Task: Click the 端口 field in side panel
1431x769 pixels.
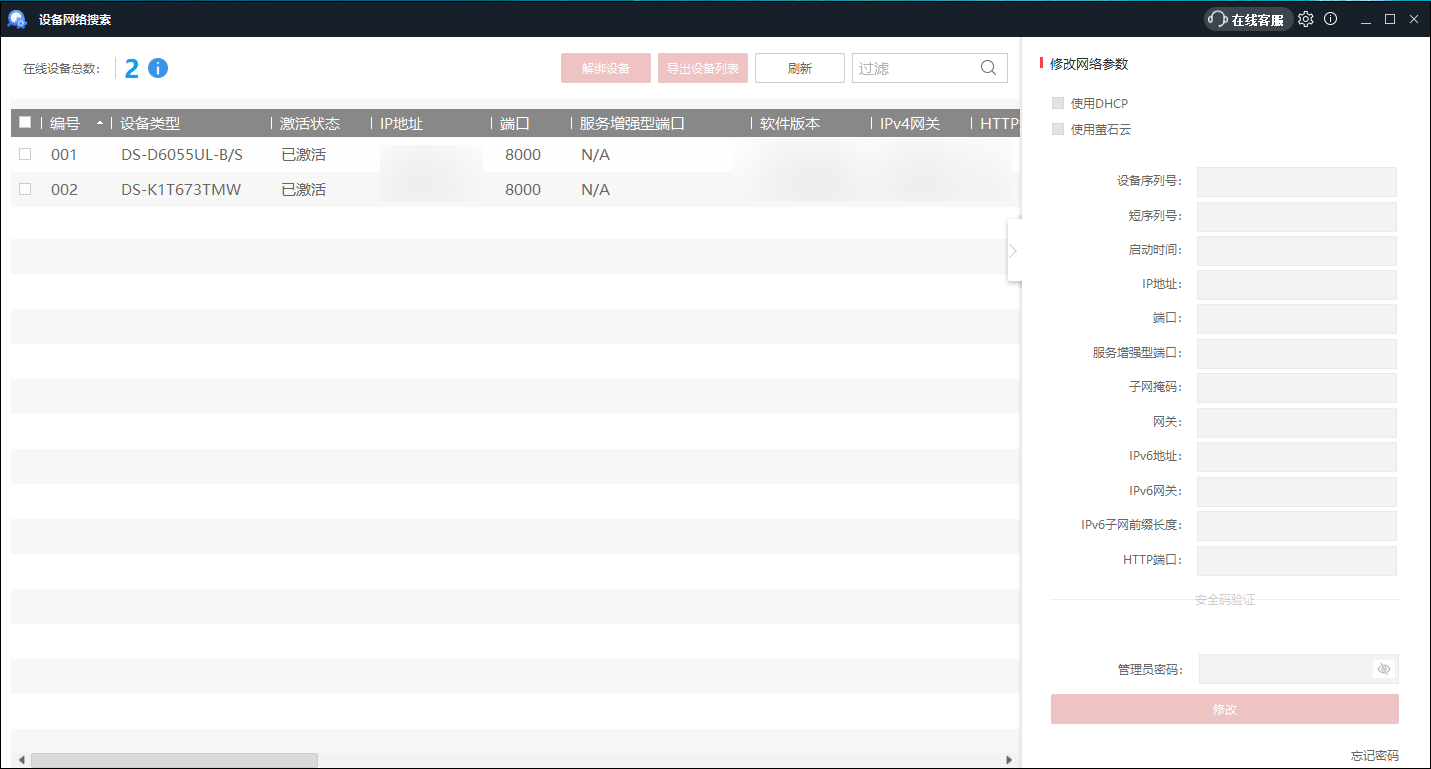Action: pyautogui.click(x=1297, y=319)
